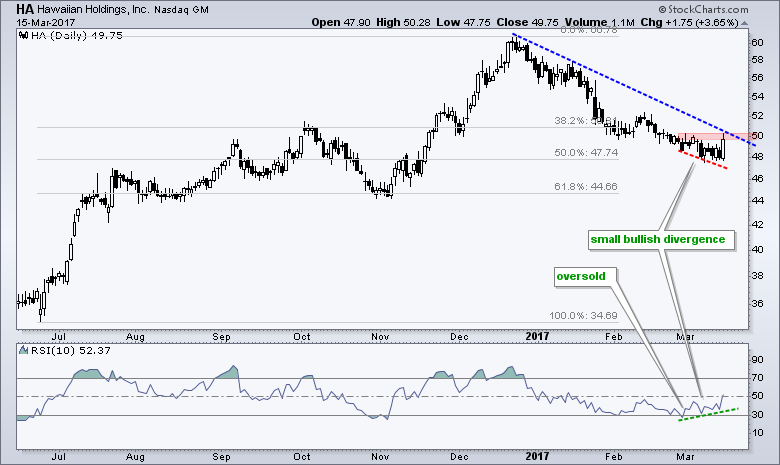This screenshot has height=465, width=780.
Task: Click the HA ticker symbol in header
Action: (24, 9)
